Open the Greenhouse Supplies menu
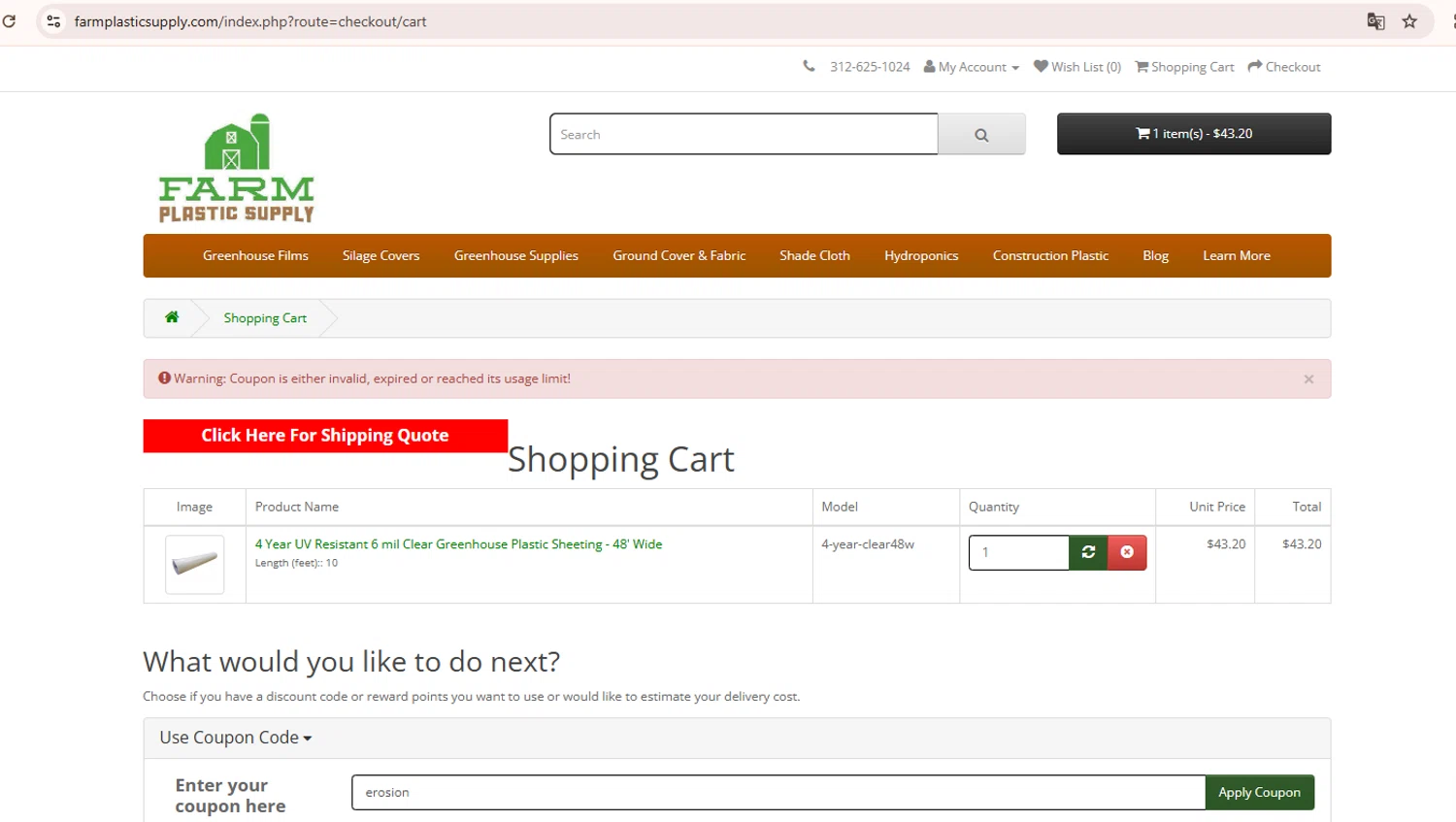Viewport: 1456px width, 822px height. tap(516, 256)
